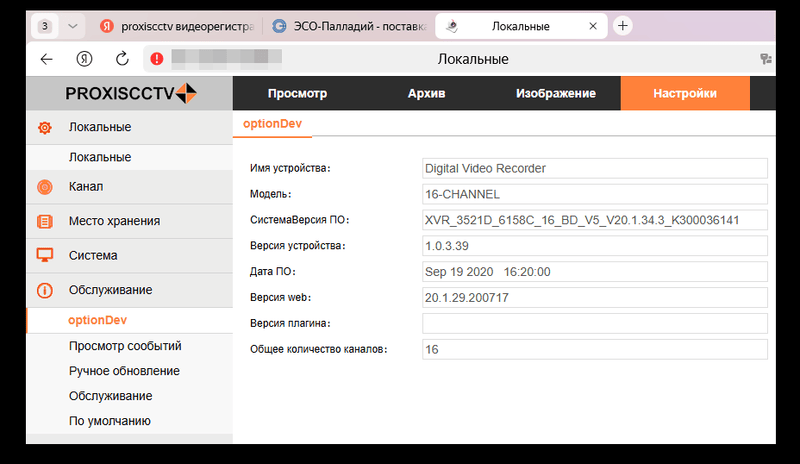
Task: Click the Обслуживание info icon
Action: click(x=45, y=290)
